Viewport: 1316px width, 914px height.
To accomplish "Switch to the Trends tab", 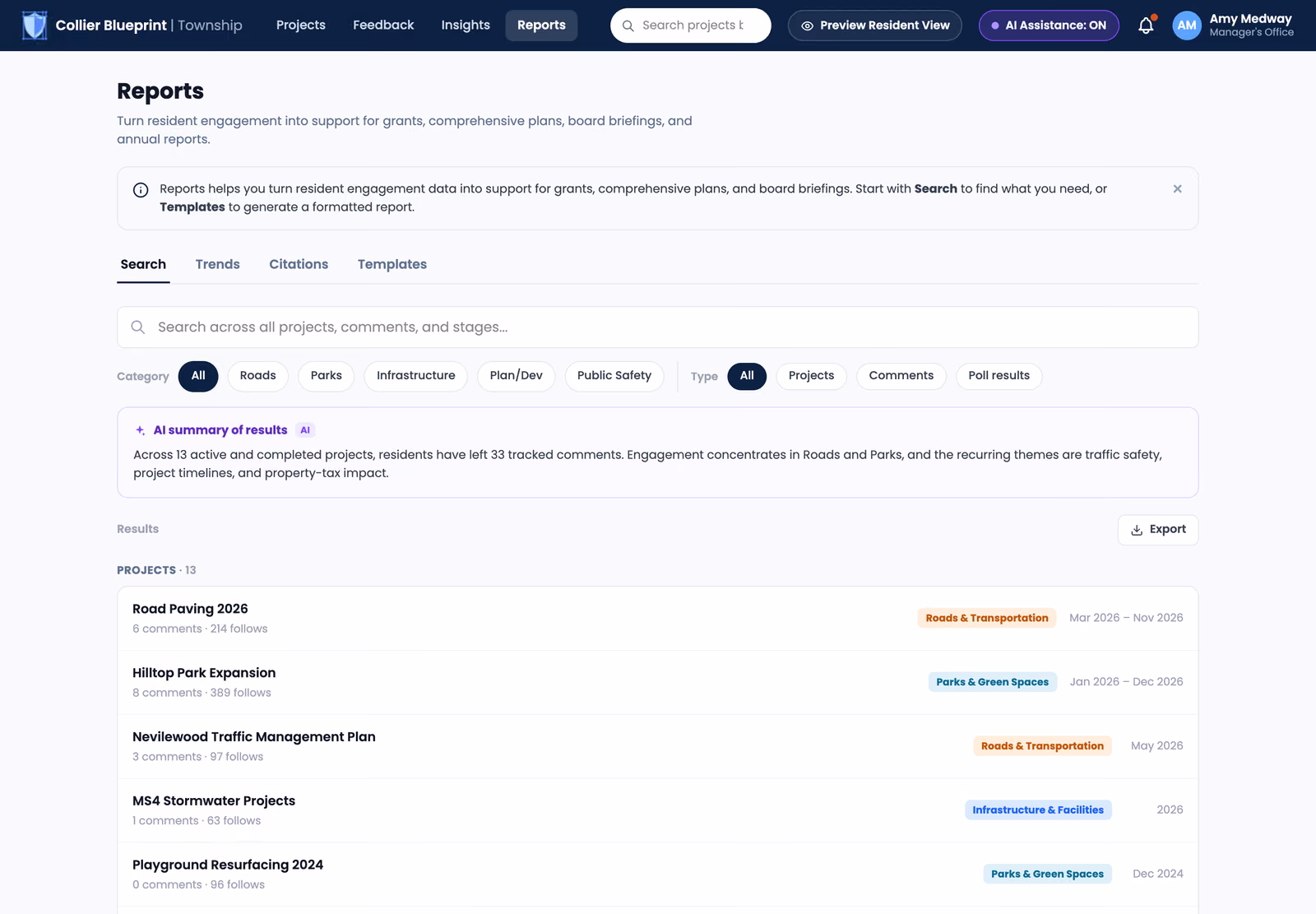I will click(x=218, y=264).
